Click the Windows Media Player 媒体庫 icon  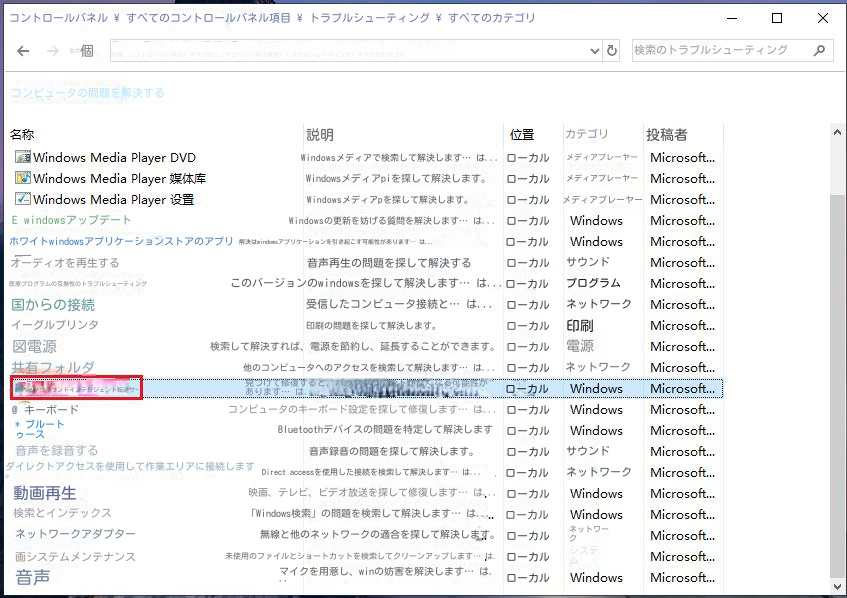click(24, 178)
